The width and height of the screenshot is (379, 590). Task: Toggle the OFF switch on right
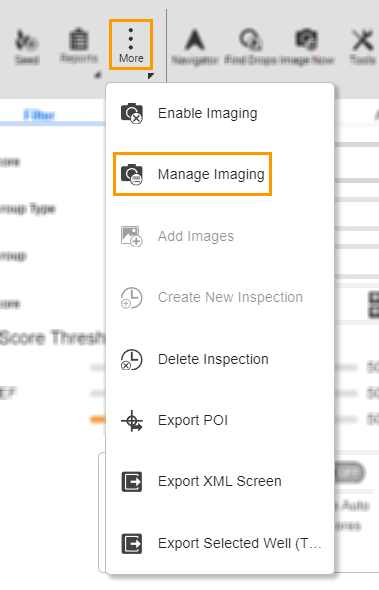click(x=350, y=472)
